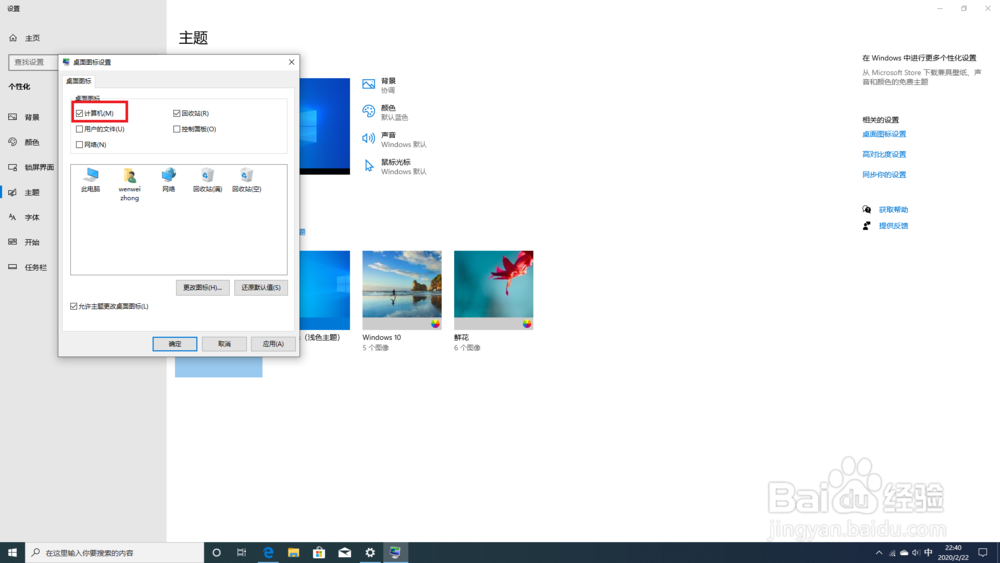Select the 此电脑 icon in the list
The height and width of the screenshot is (563, 1000).
tap(91, 180)
